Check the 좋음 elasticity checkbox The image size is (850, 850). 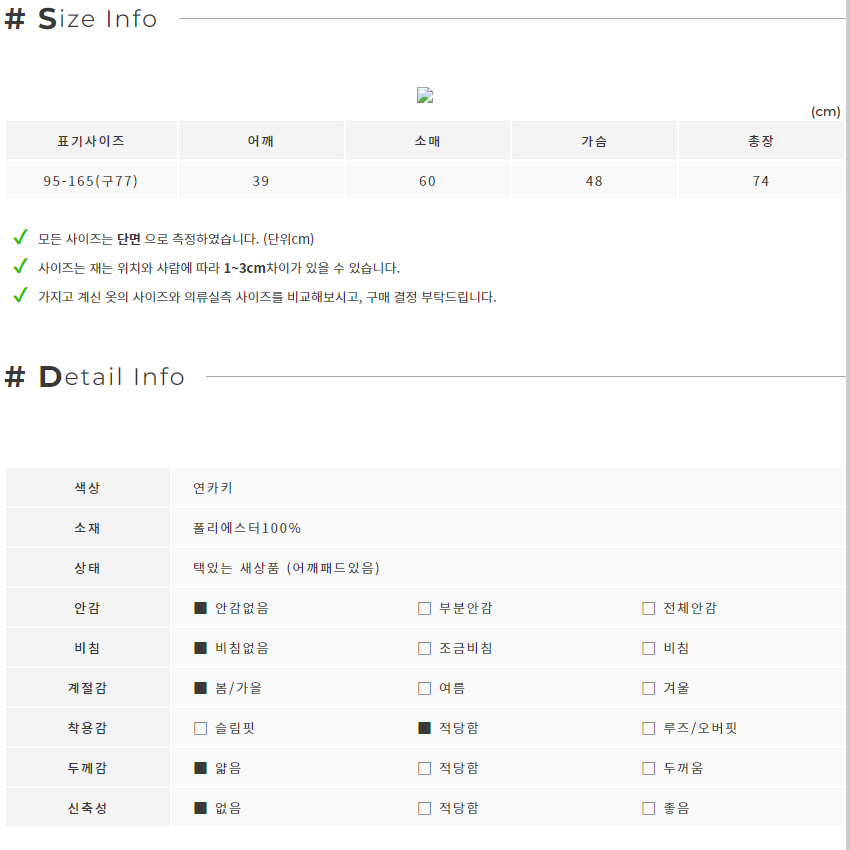tap(648, 808)
